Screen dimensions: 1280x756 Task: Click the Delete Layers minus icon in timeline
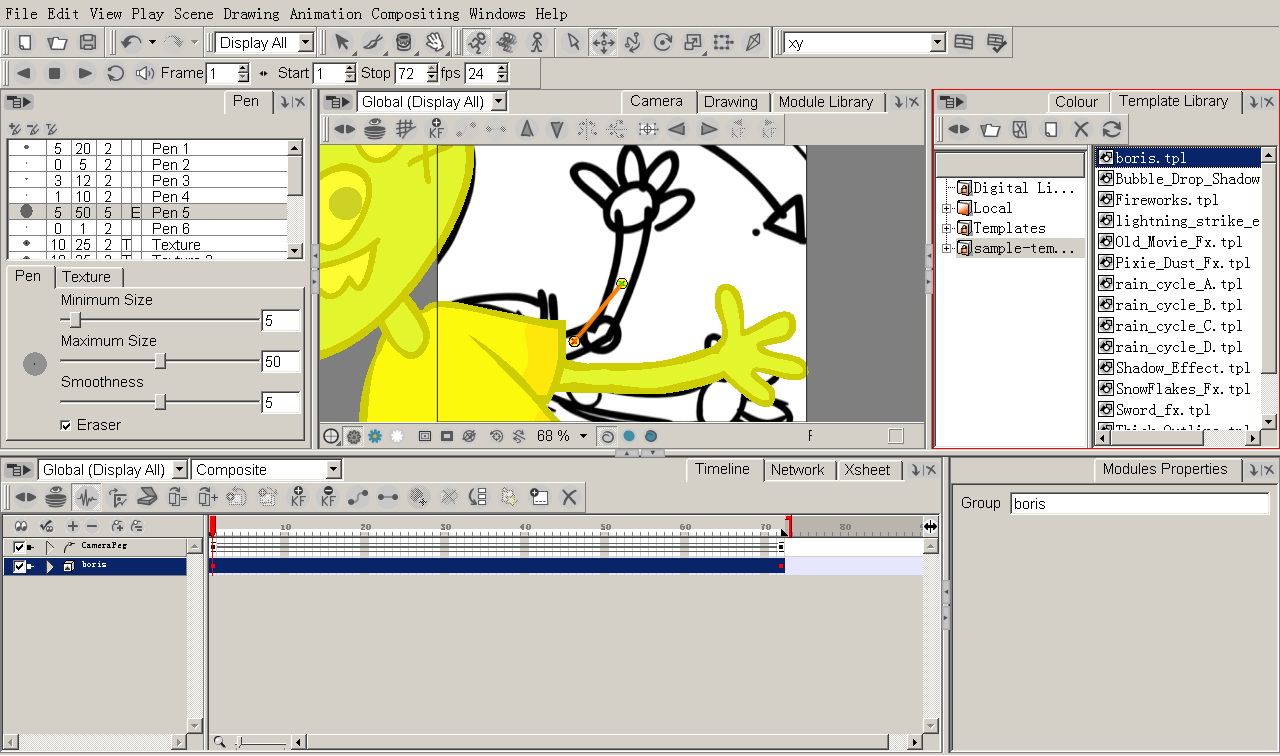click(x=92, y=526)
